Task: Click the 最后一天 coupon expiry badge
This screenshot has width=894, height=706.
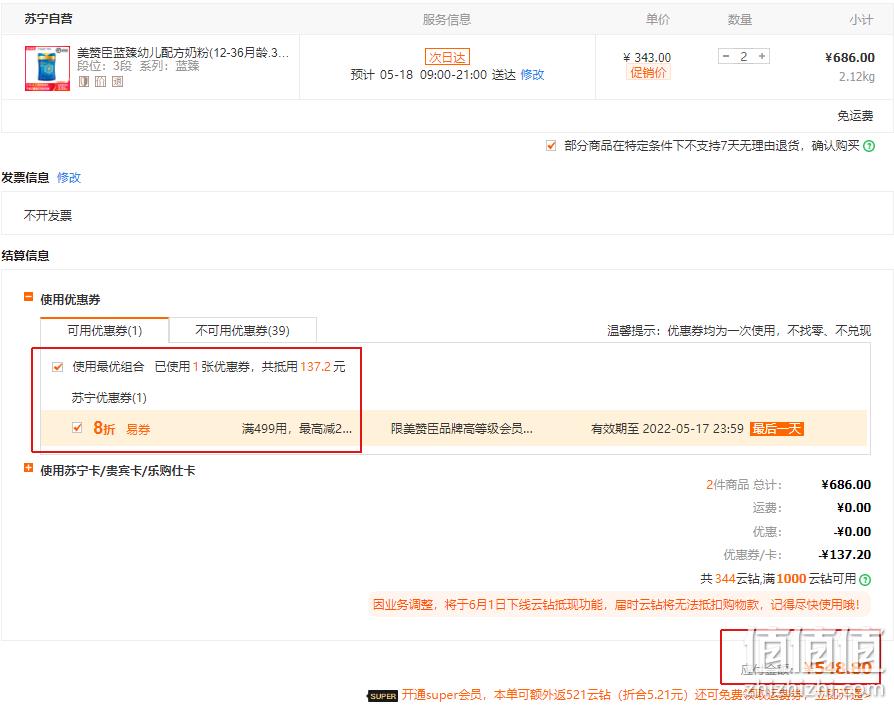Action: click(777, 428)
